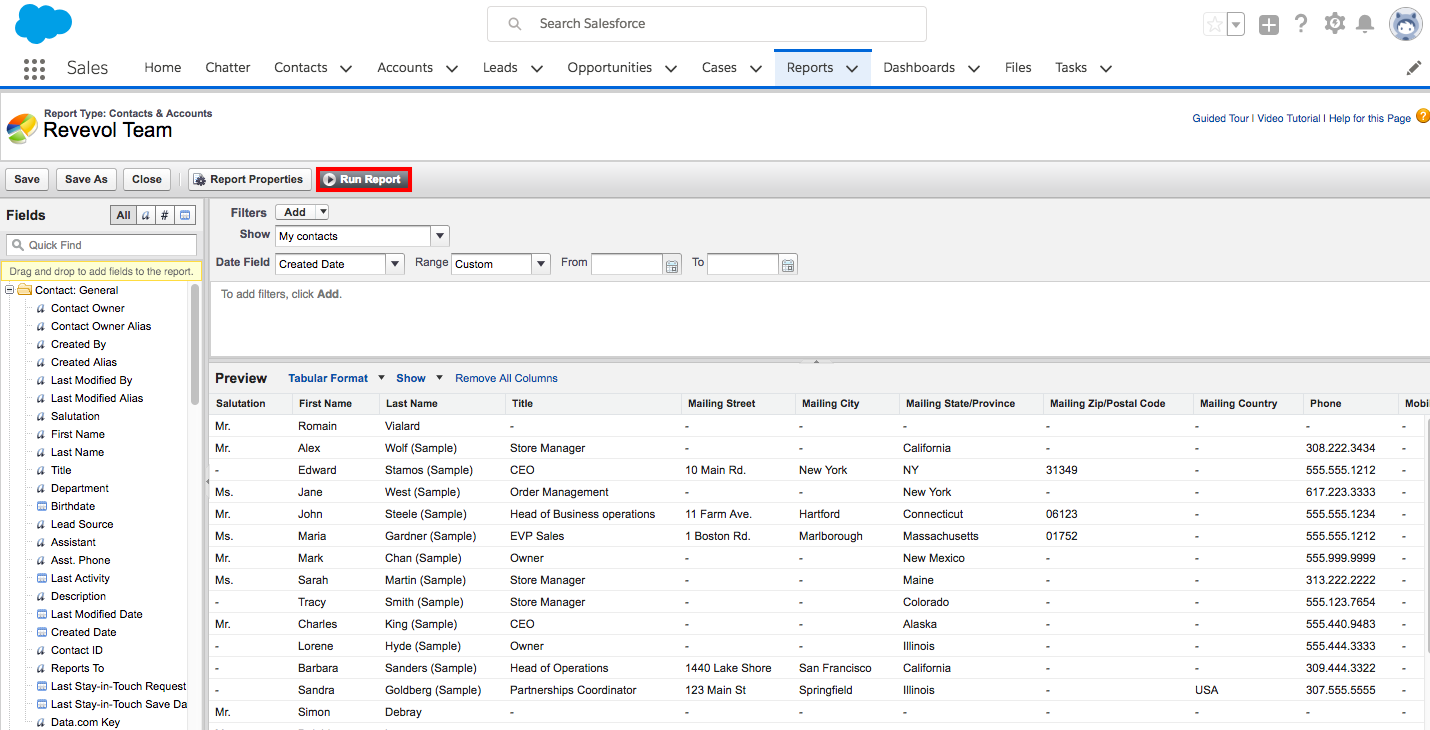The width and height of the screenshot is (1430, 730).
Task: Click the Close button
Action: tap(147, 179)
